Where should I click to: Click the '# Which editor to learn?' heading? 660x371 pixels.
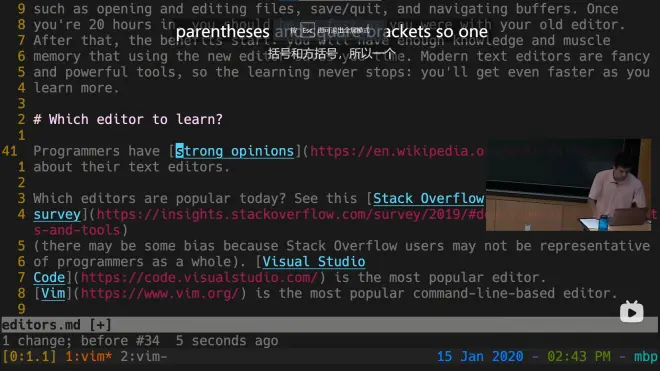[128, 120]
